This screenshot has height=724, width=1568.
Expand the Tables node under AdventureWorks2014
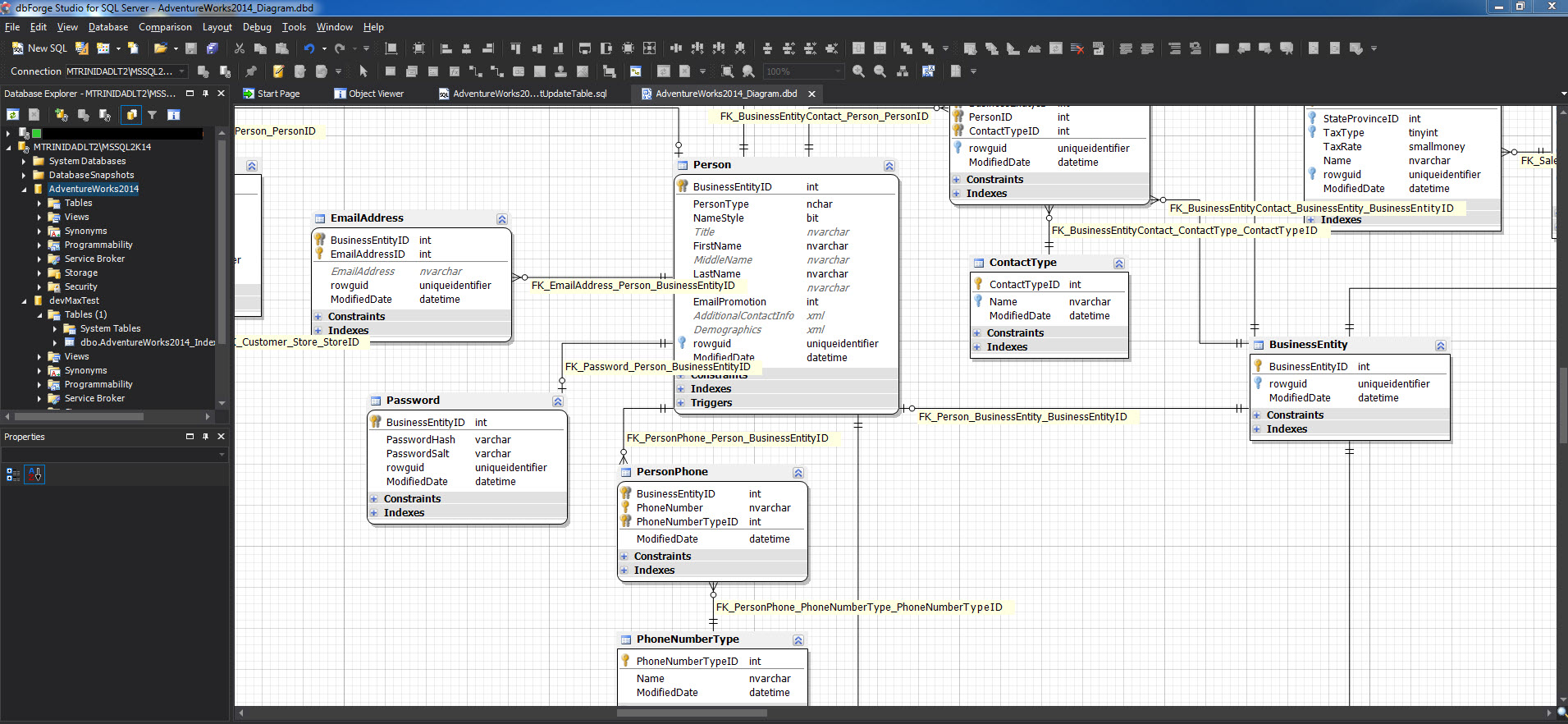tap(39, 203)
